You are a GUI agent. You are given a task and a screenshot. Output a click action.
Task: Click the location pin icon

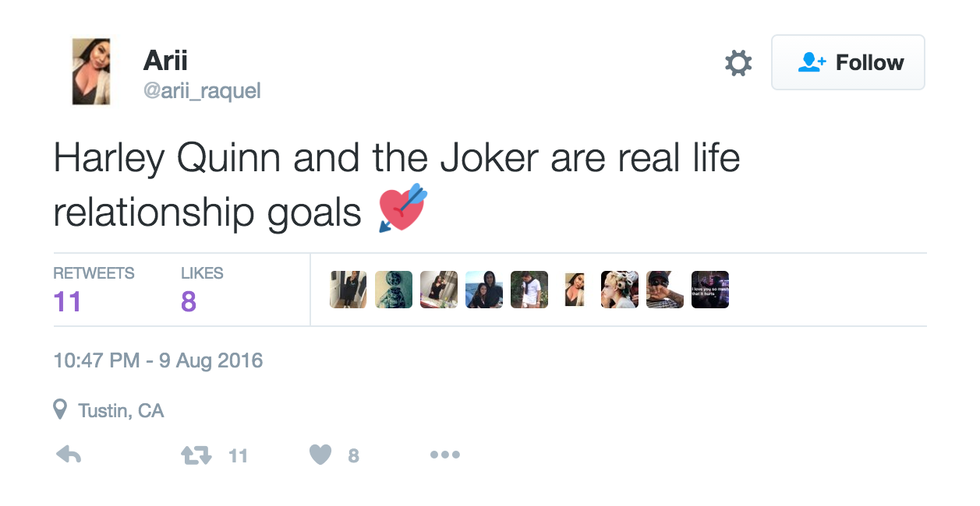click(x=62, y=410)
